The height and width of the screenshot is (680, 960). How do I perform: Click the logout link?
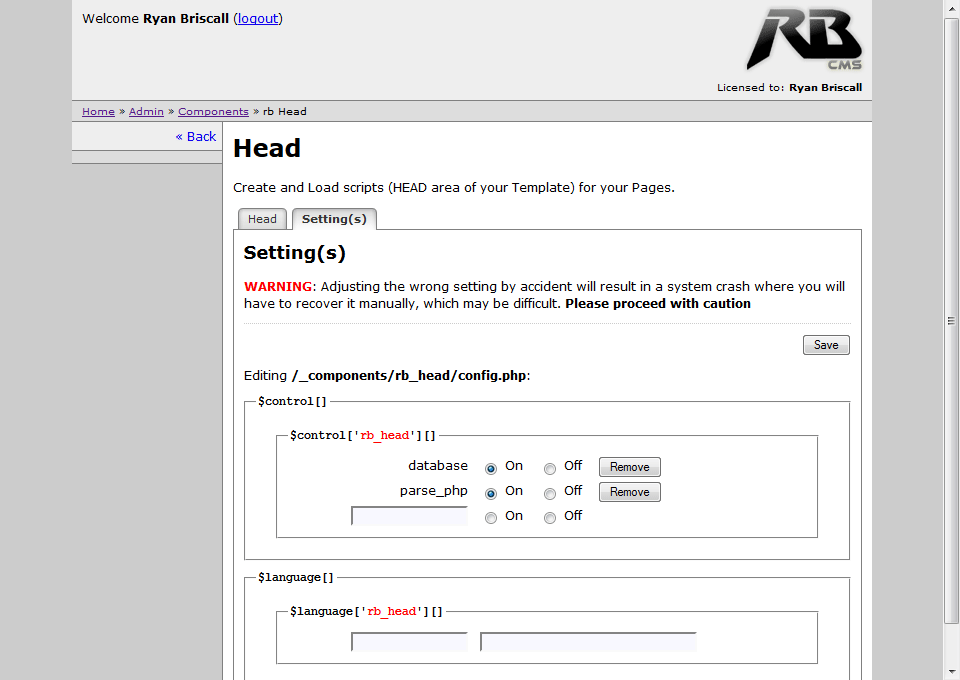(x=258, y=18)
